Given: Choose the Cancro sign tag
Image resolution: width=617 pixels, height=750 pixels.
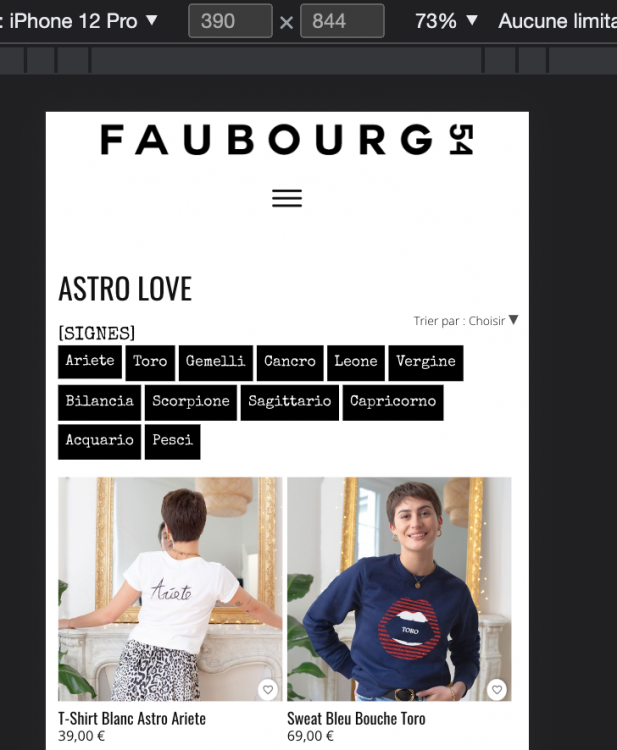Looking at the screenshot, I should click(x=290, y=363).
